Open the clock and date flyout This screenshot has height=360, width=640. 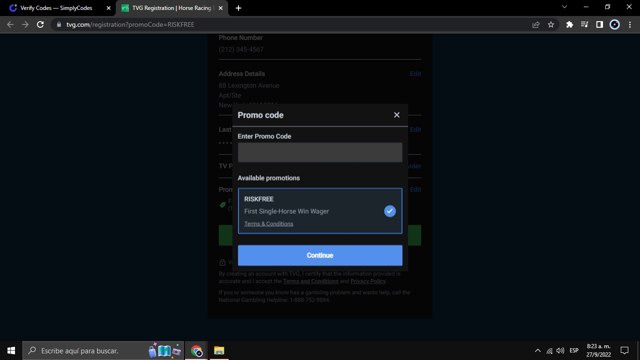[x=598, y=351]
